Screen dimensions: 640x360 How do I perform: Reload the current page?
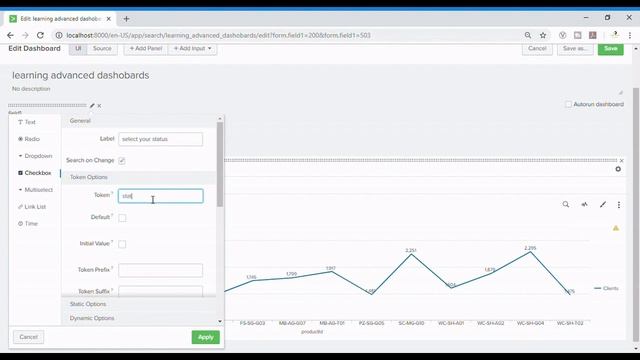[40, 36]
